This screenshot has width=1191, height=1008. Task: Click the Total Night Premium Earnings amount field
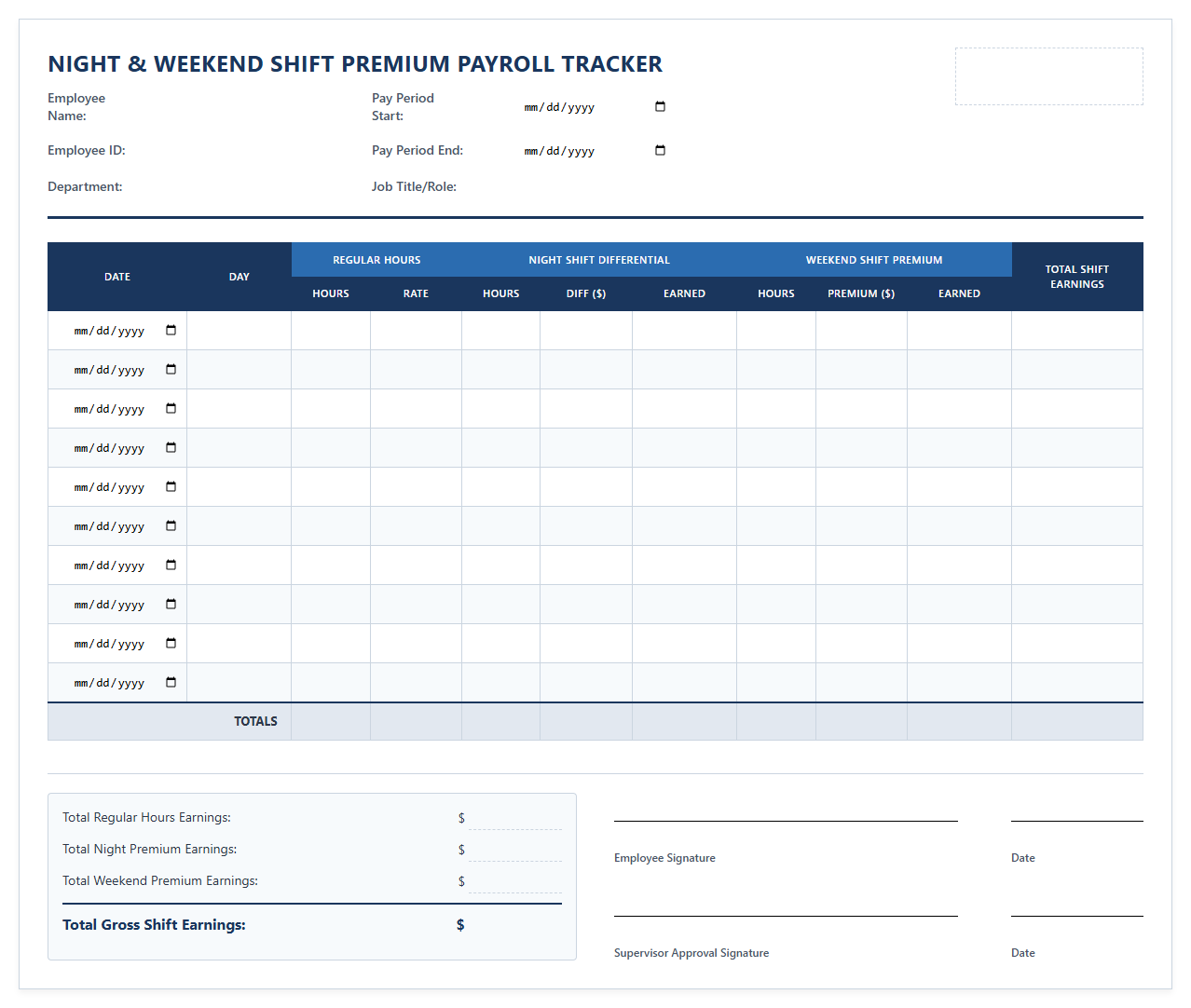point(515,850)
